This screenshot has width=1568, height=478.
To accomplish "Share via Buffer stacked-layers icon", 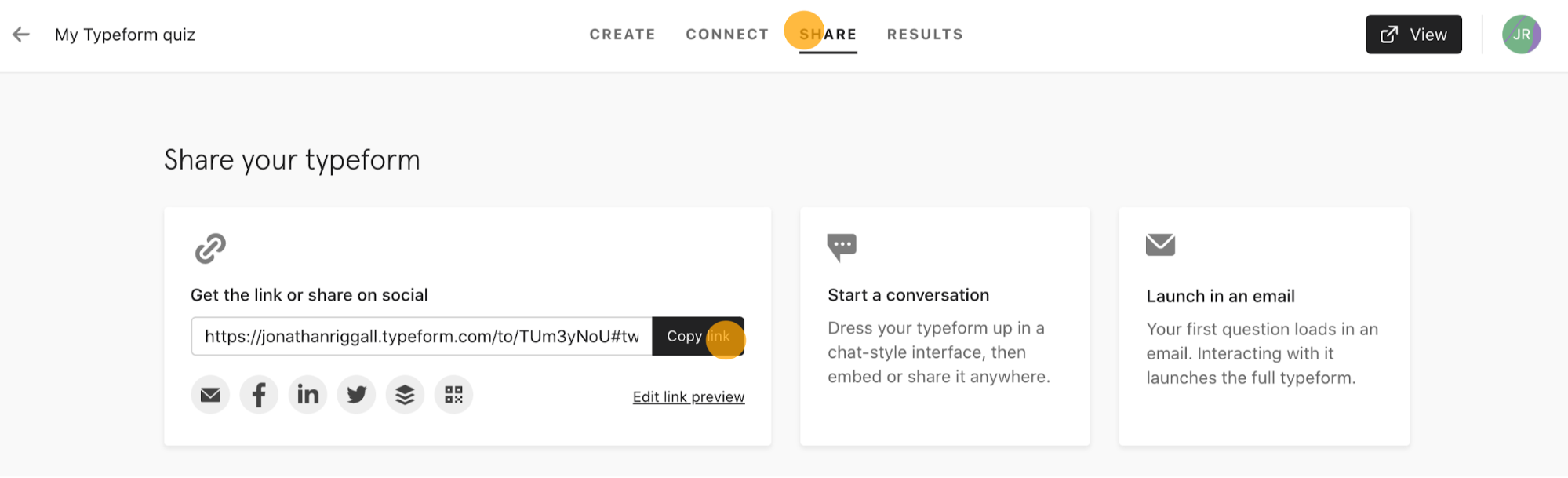I will (x=405, y=395).
